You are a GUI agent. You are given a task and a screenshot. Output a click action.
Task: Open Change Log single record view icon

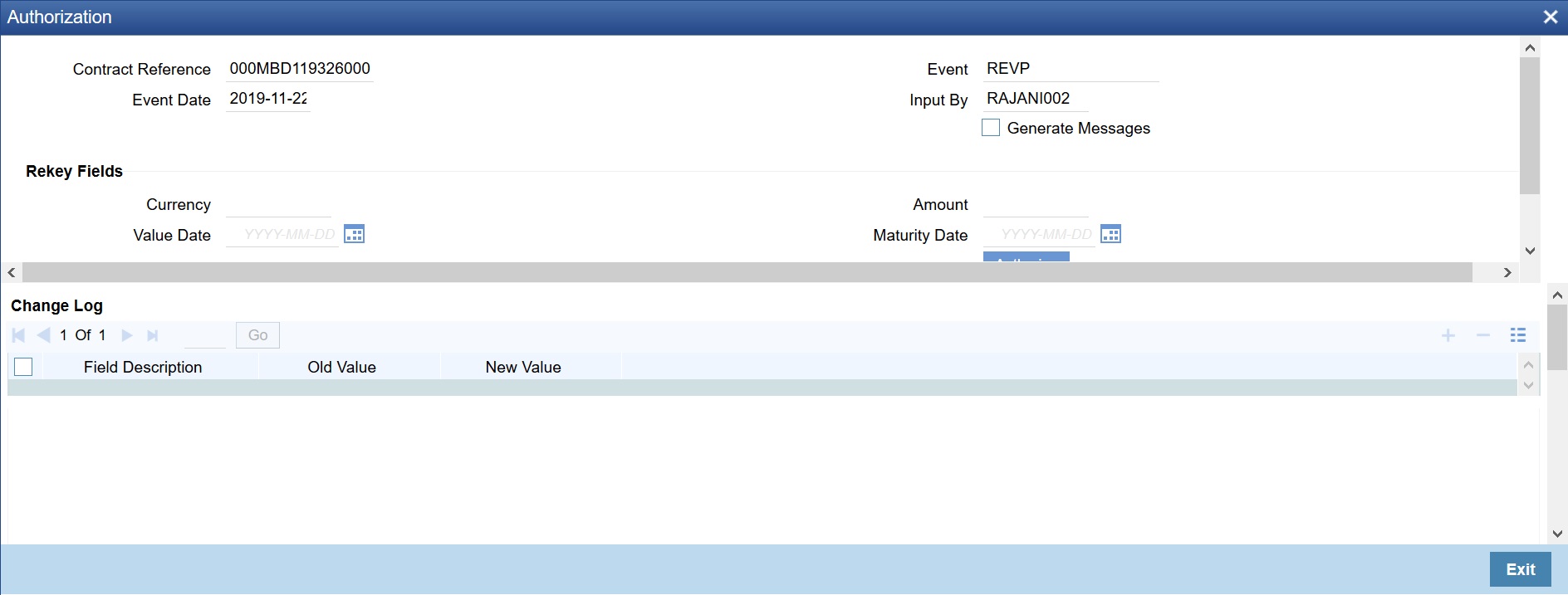[1518, 335]
